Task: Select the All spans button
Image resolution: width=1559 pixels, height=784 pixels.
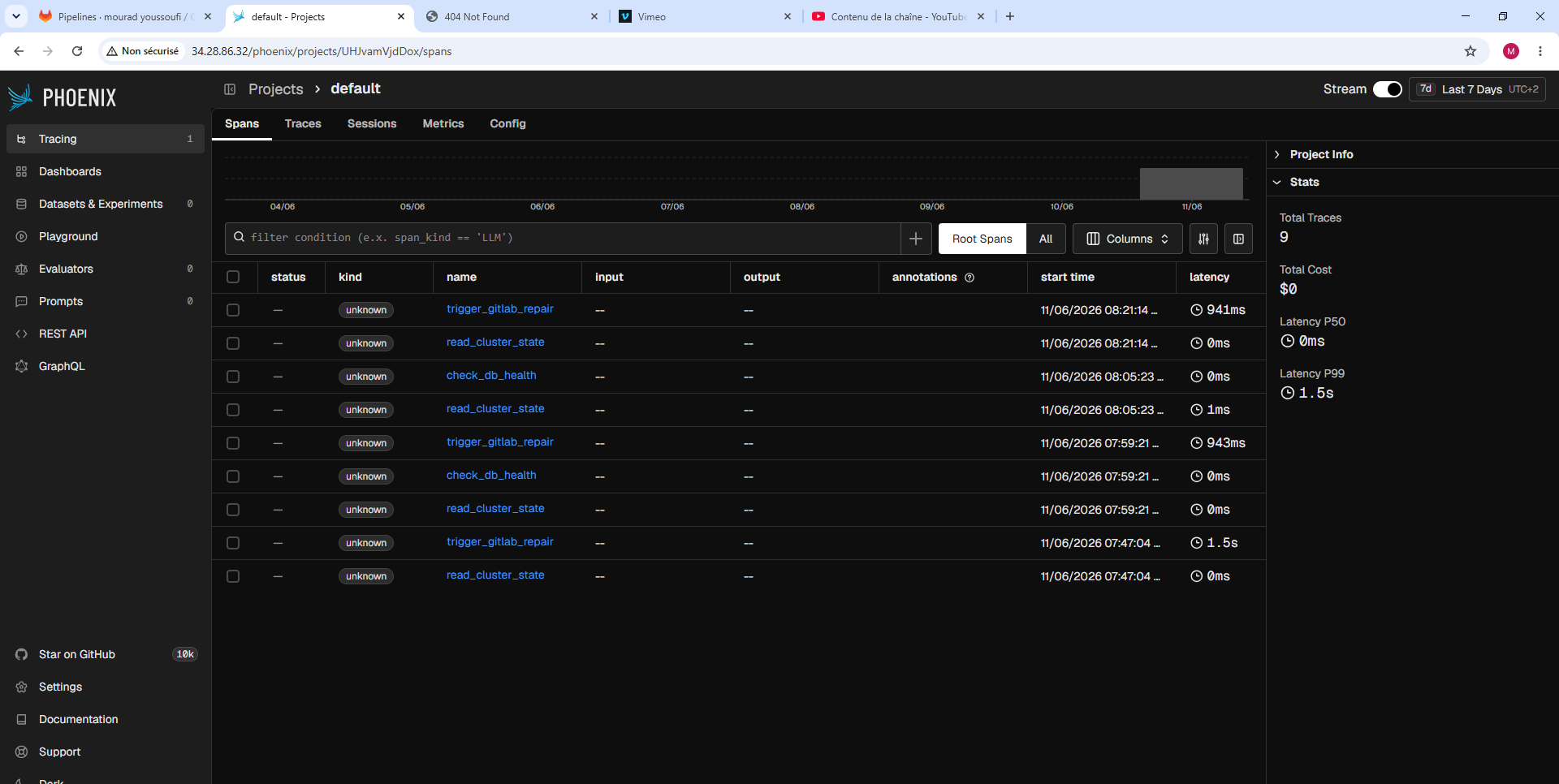Action: point(1046,239)
